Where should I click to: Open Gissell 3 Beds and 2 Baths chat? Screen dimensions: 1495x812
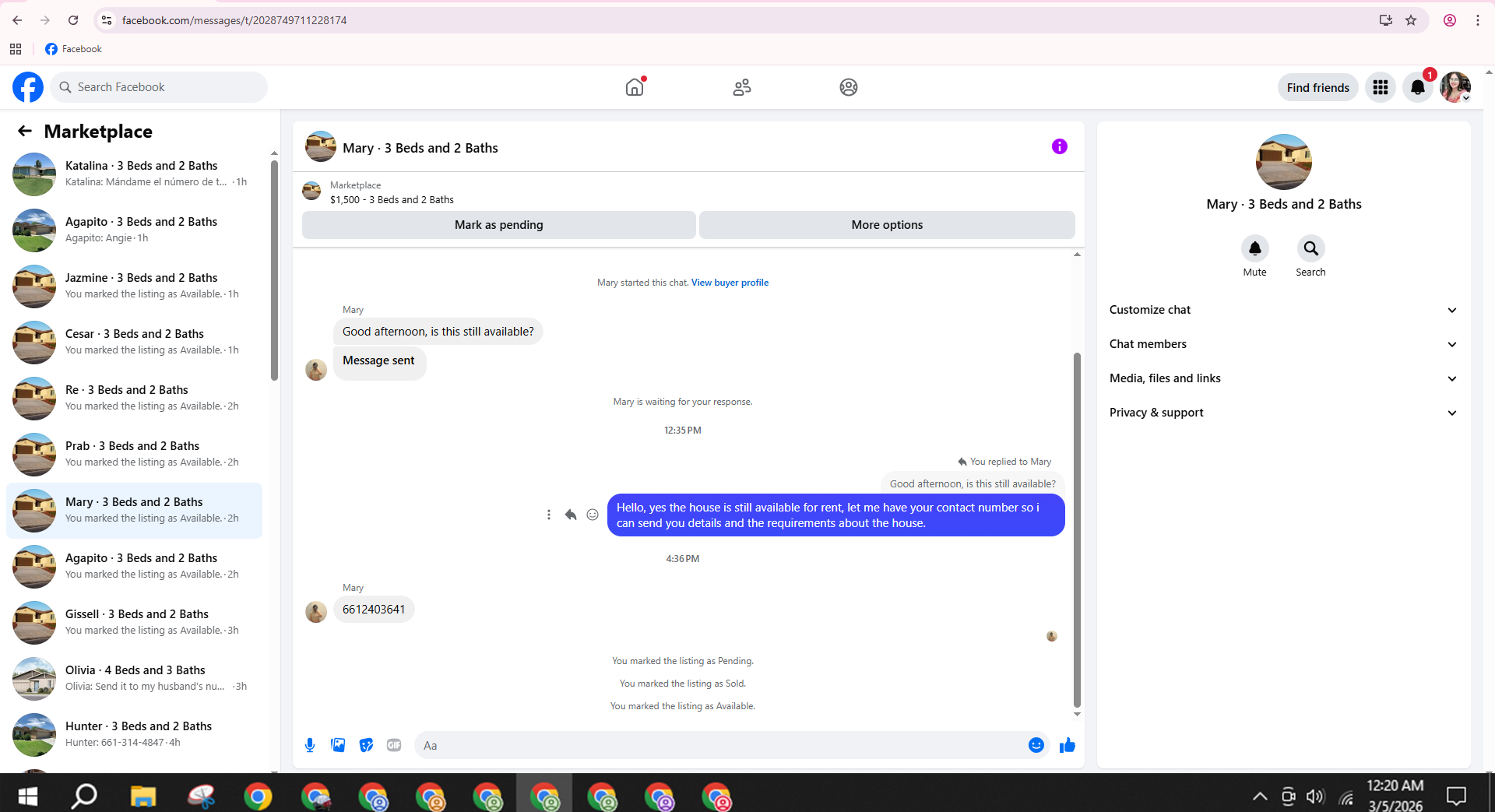point(135,622)
